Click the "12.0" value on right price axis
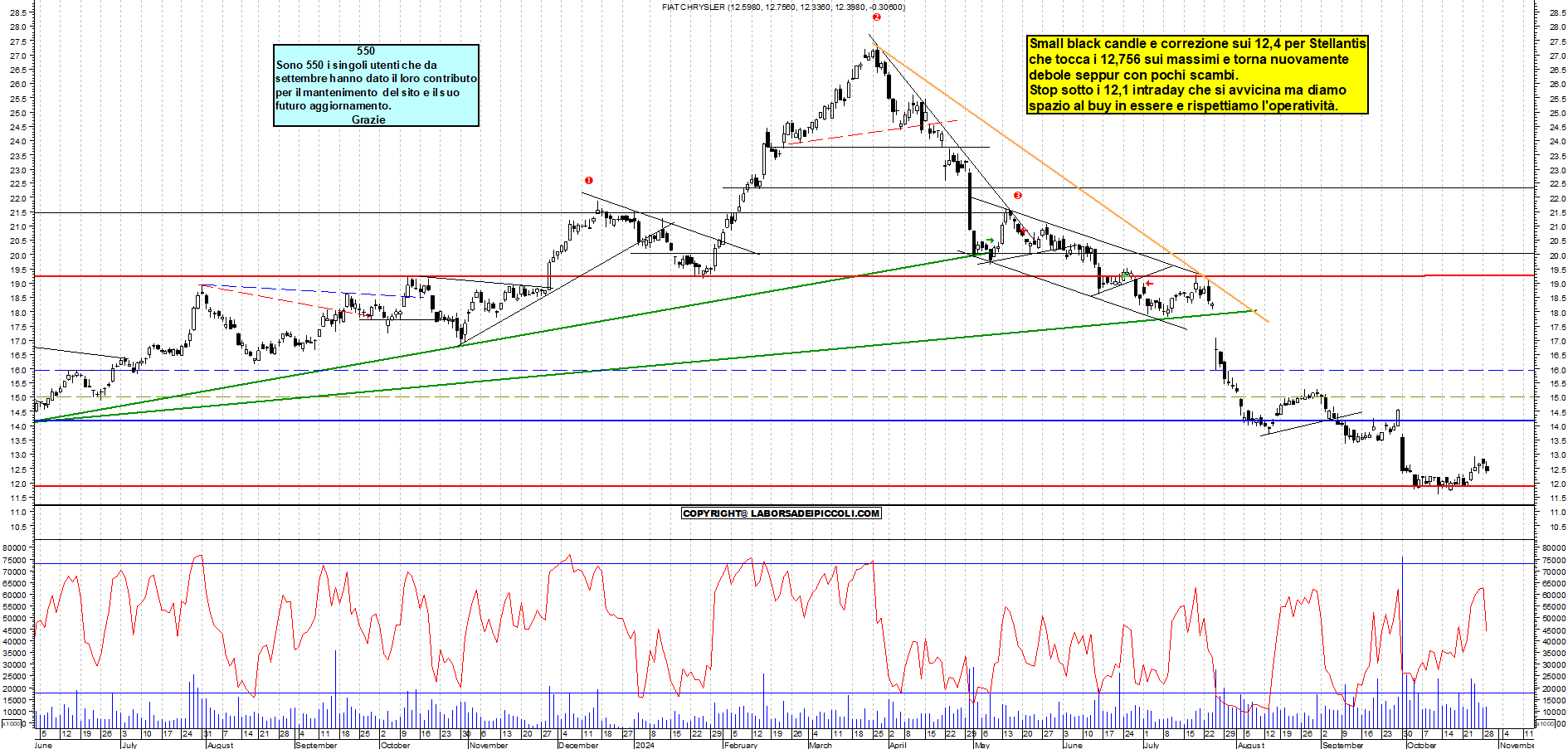 (x=1556, y=484)
